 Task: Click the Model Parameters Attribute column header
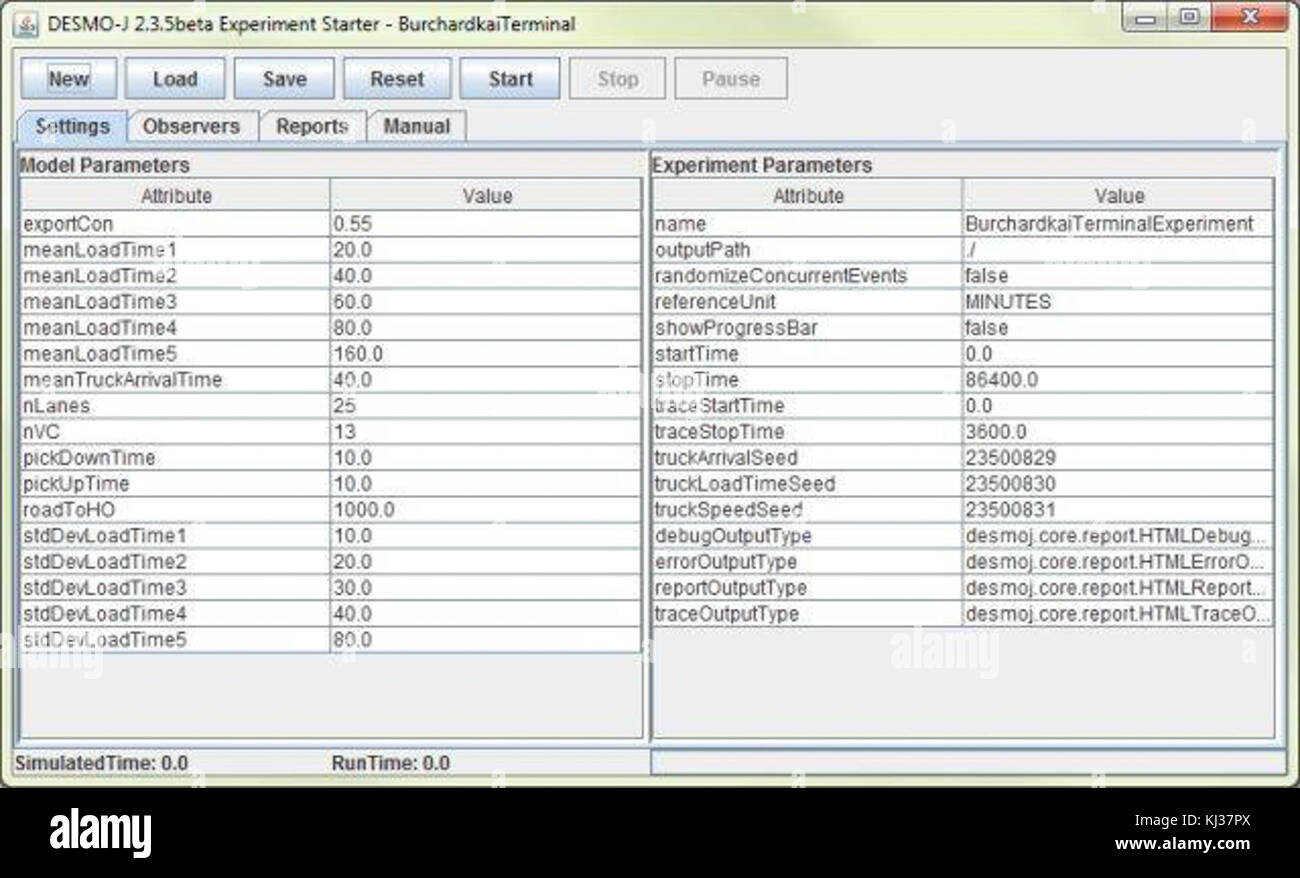(x=175, y=196)
